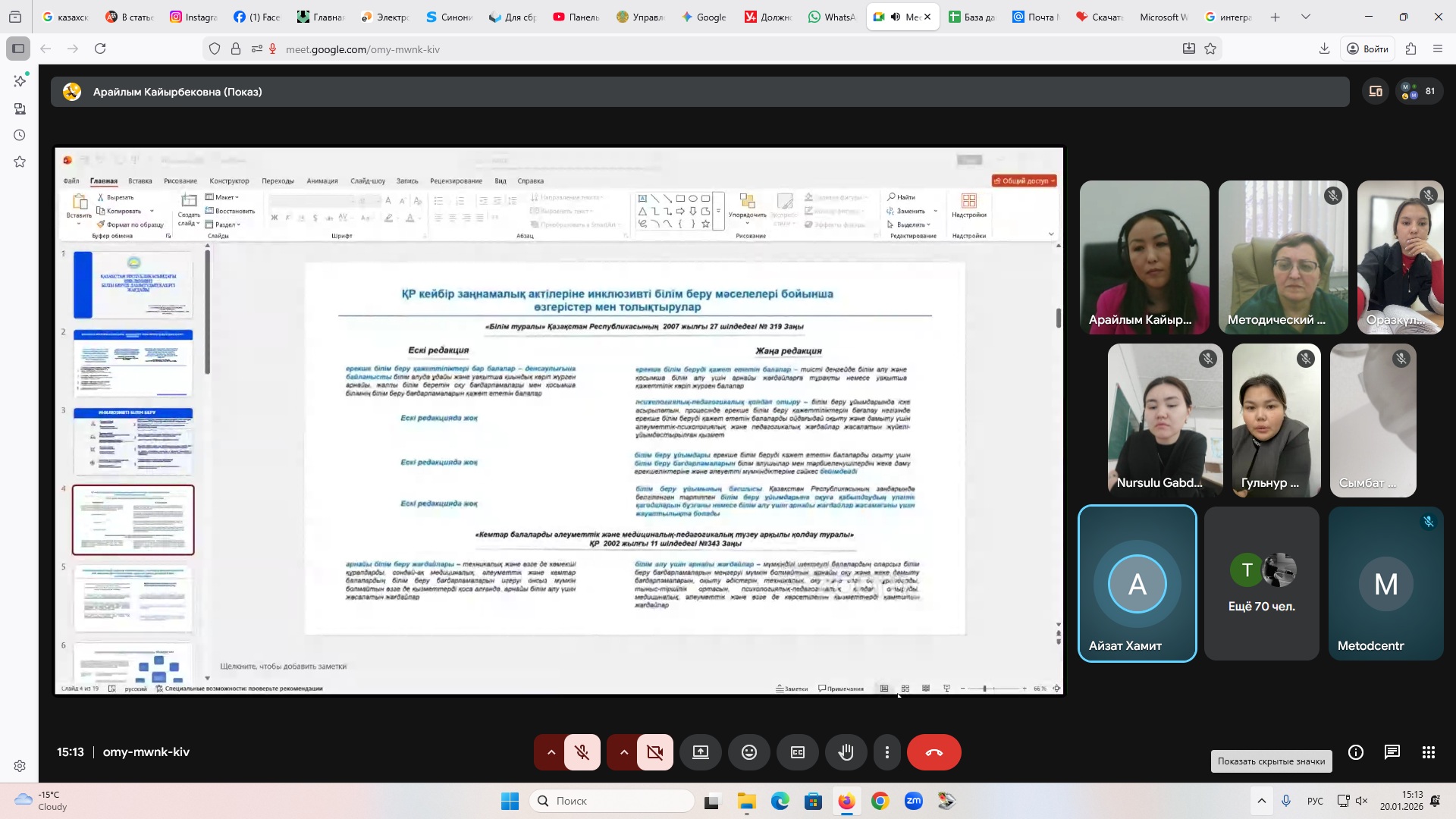Click the red leave call button
Image resolution: width=1456 pixels, height=819 pixels.
(934, 752)
